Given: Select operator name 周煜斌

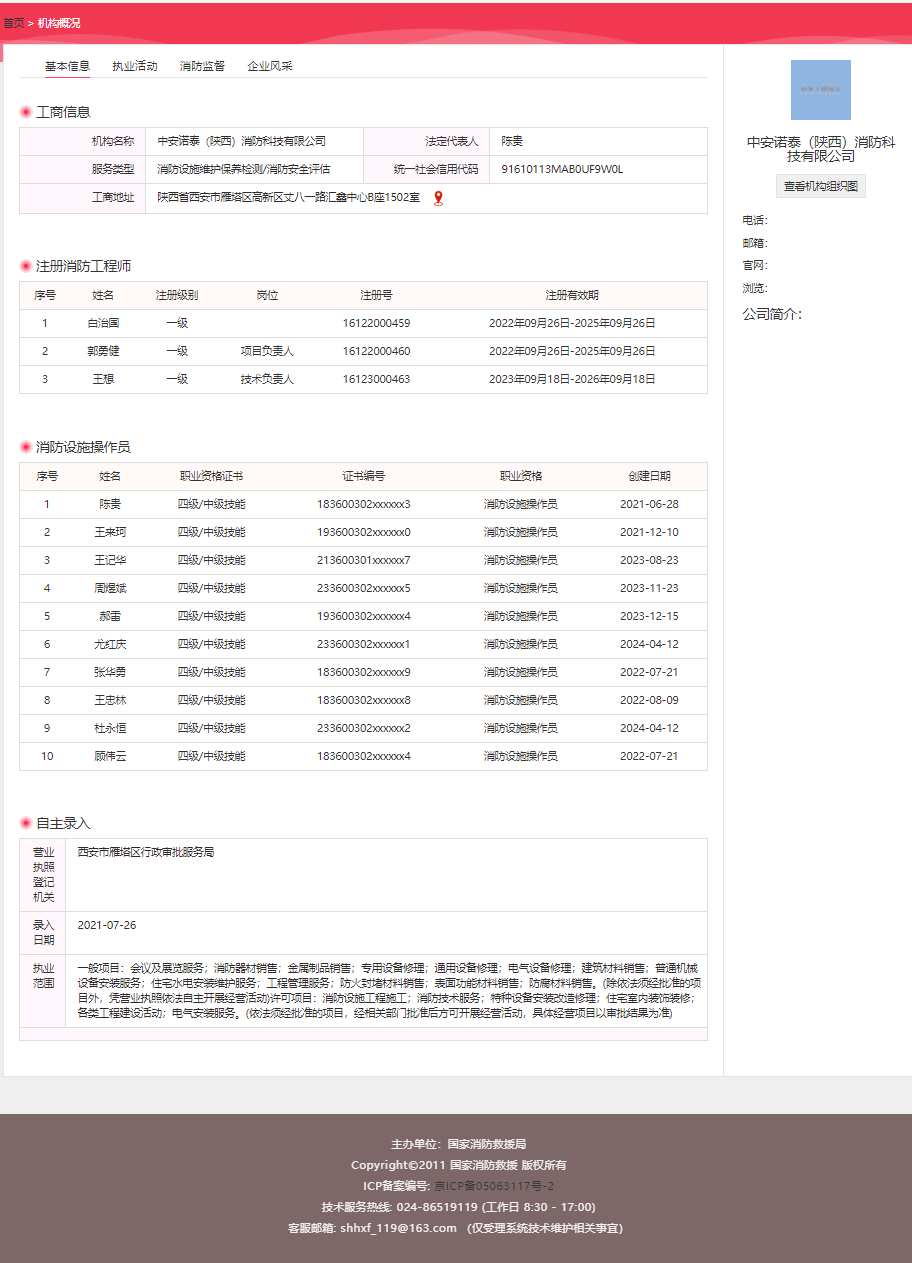Looking at the screenshot, I should tap(110, 588).
